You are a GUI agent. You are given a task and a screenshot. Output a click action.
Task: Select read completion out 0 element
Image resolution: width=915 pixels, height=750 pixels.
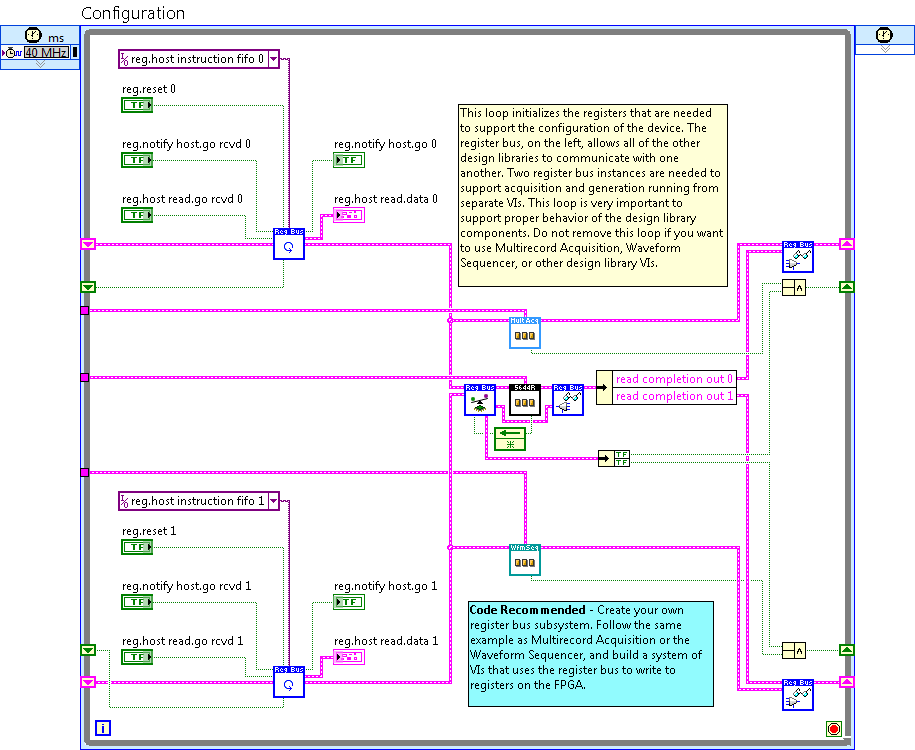(x=674, y=379)
